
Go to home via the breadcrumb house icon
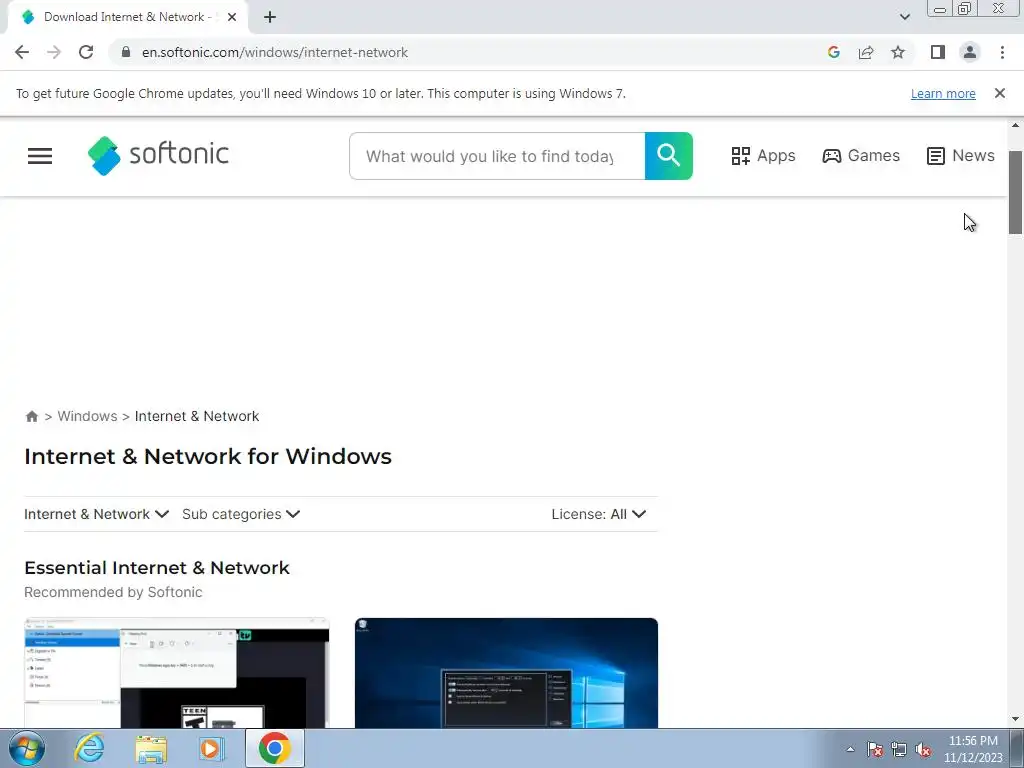tap(31, 417)
